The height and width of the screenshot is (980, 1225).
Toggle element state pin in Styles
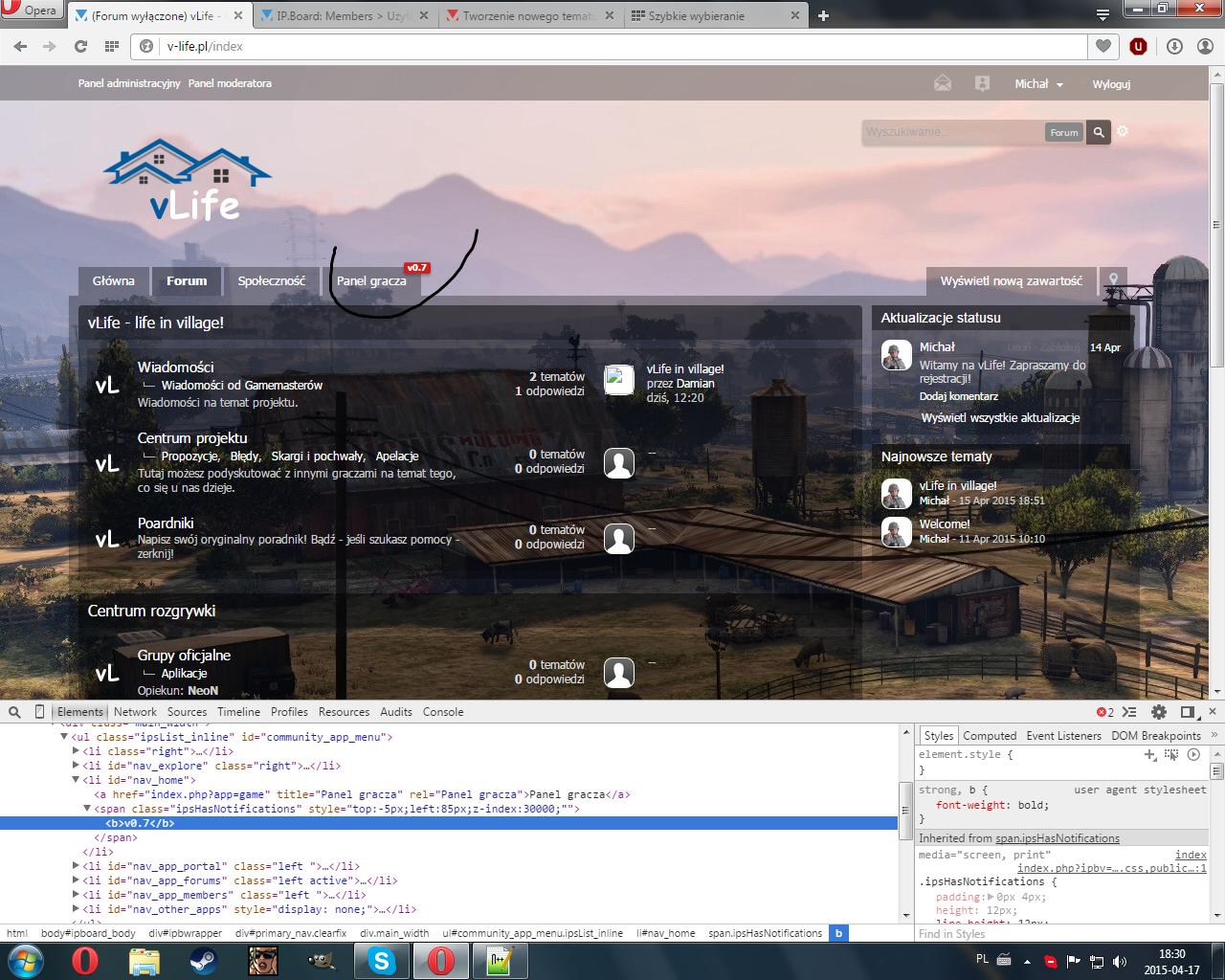click(1172, 755)
